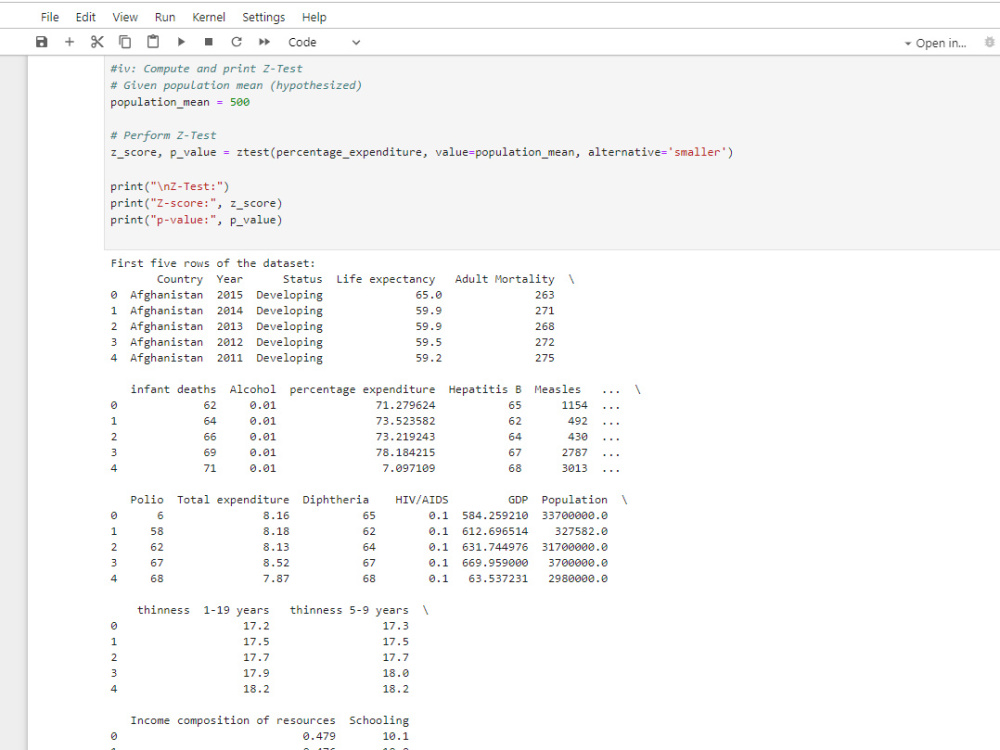Restart the kernel using the refresh icon

coord(238,41)
